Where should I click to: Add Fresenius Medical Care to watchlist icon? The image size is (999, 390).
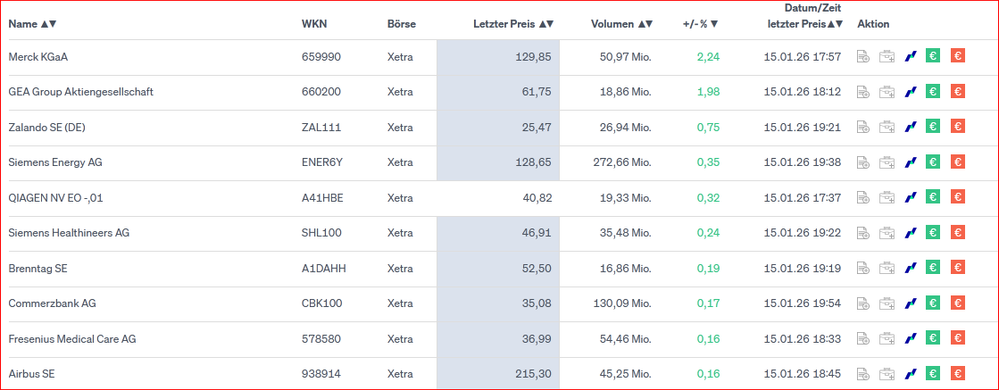863,339
